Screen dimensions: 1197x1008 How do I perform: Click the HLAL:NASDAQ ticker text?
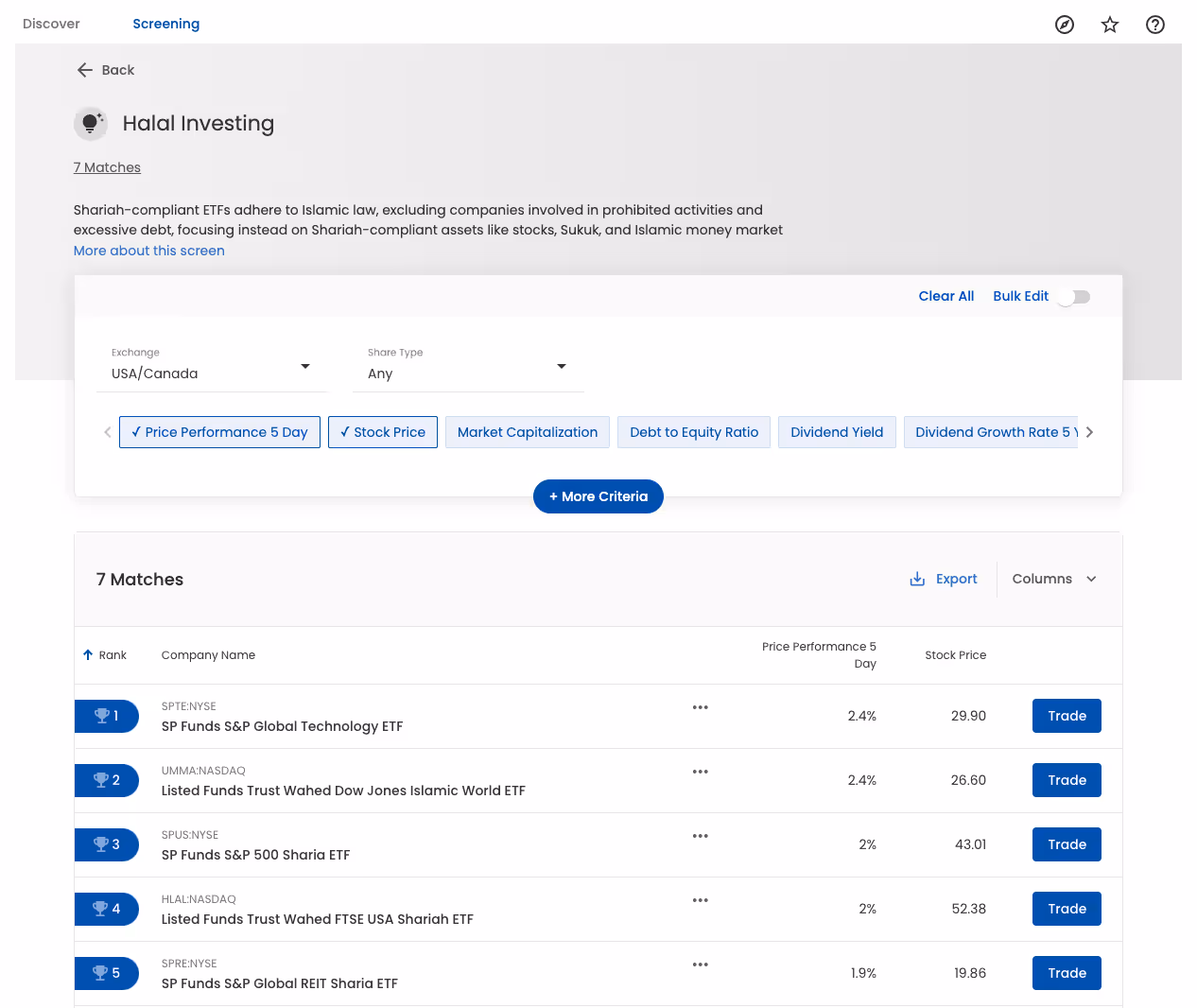point(199,899)
